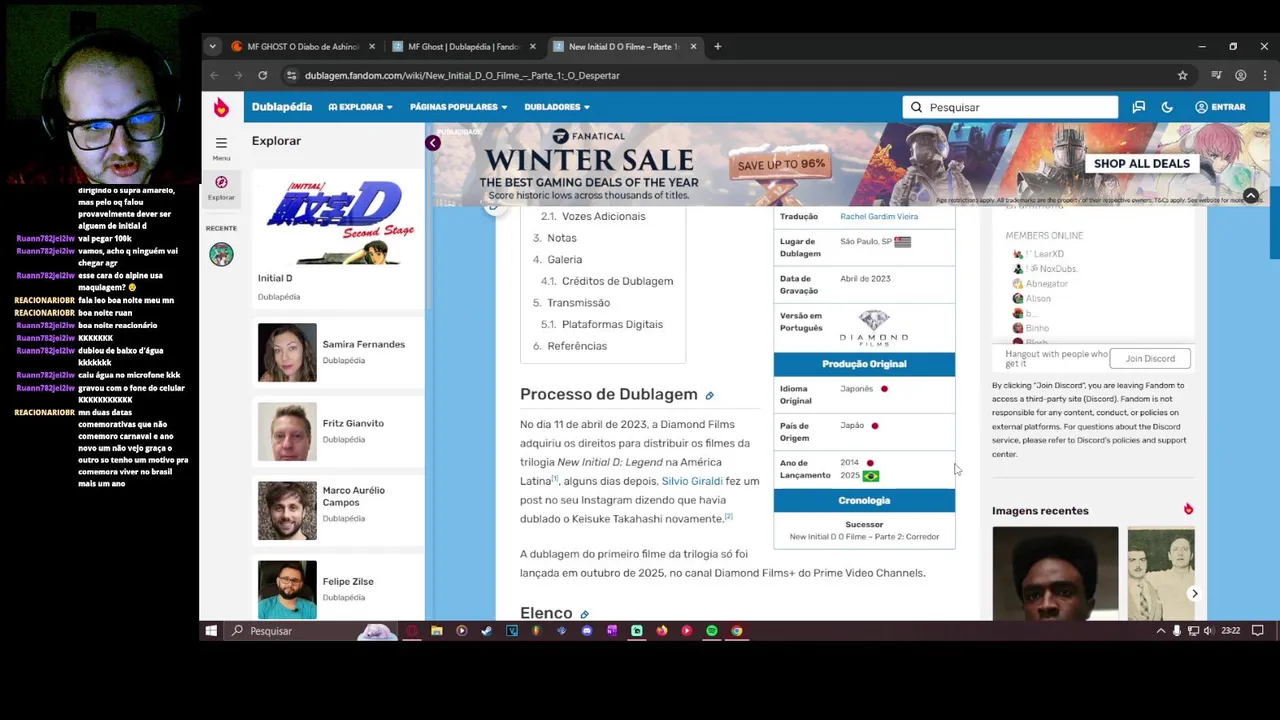Click the address bar URL
The image size is (1280, 720).
point(462,75)
